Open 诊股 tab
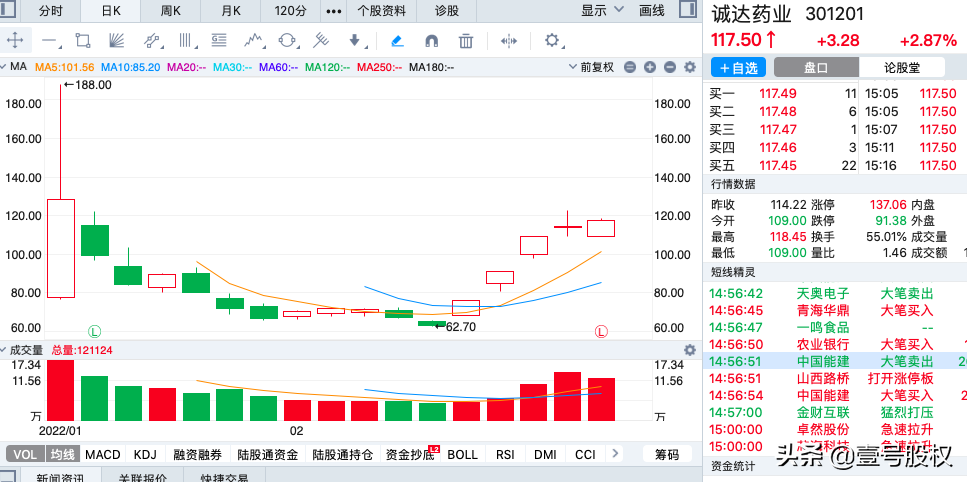 (447, 11)
